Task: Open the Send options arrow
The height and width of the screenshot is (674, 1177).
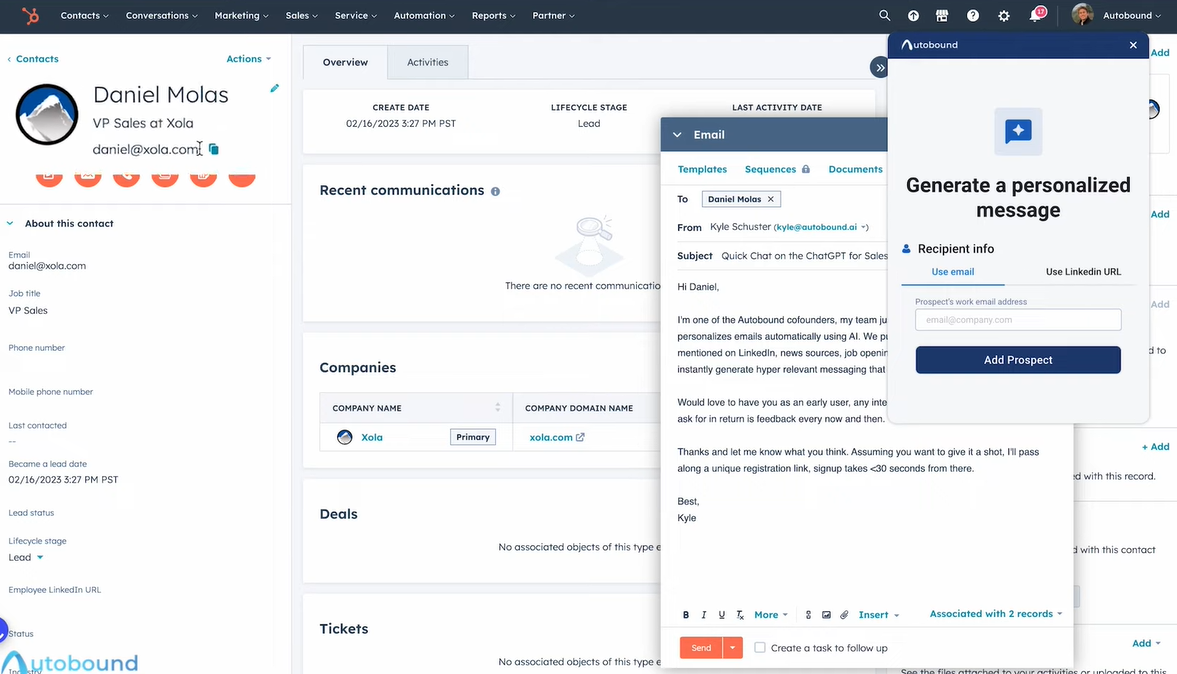Action: (x=732, y=648)
